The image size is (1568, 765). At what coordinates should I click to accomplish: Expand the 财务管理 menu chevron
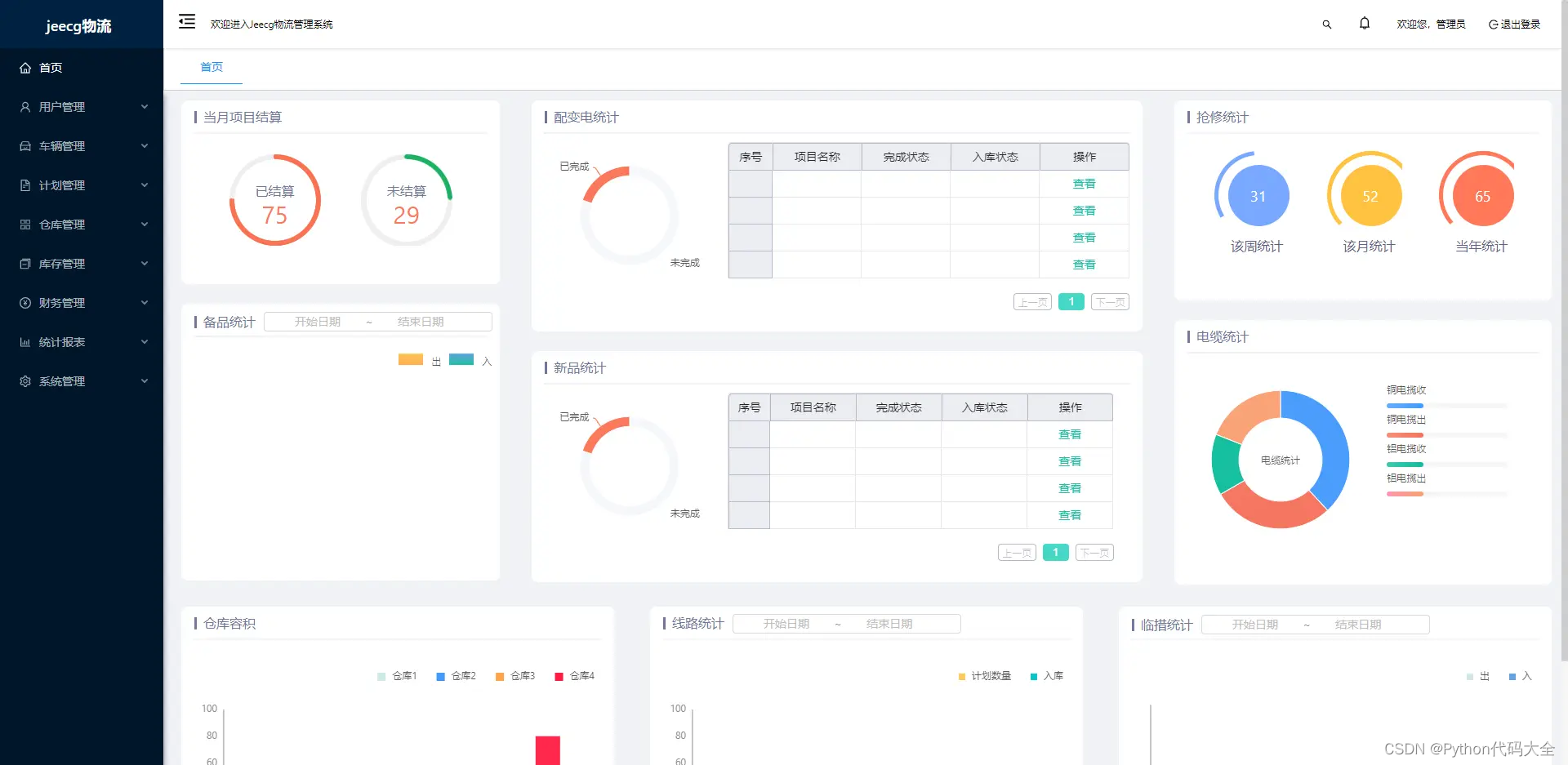click(x=145, y=303)
